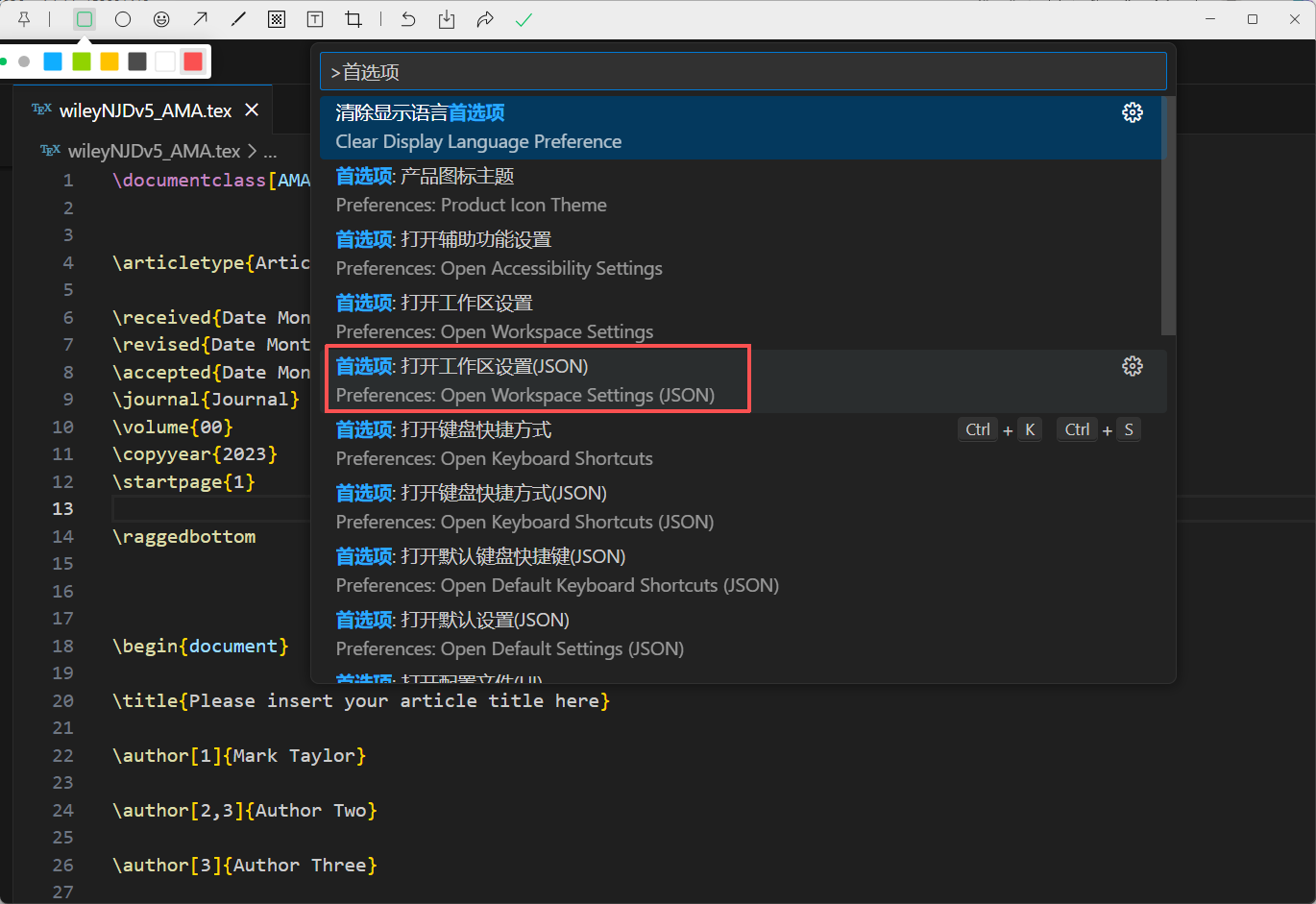The image size is (1316, 904).
Task: Minimize the screenshot tool window
Action: coord(1210,19)
